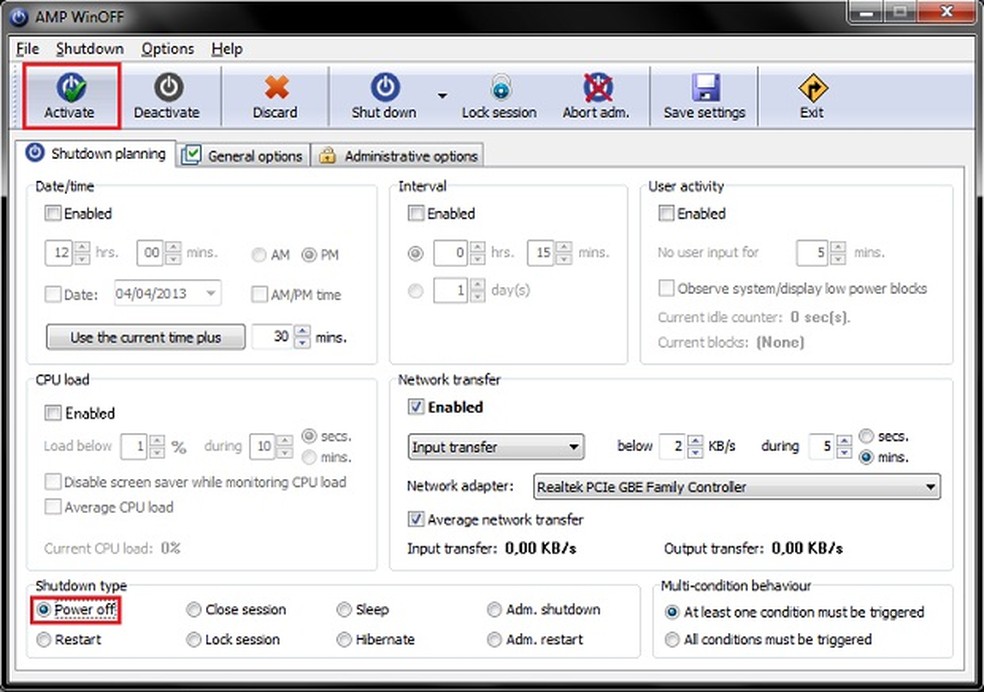
Task: Click the Date/time hrs. field showing 12
Action: (60, 253)
